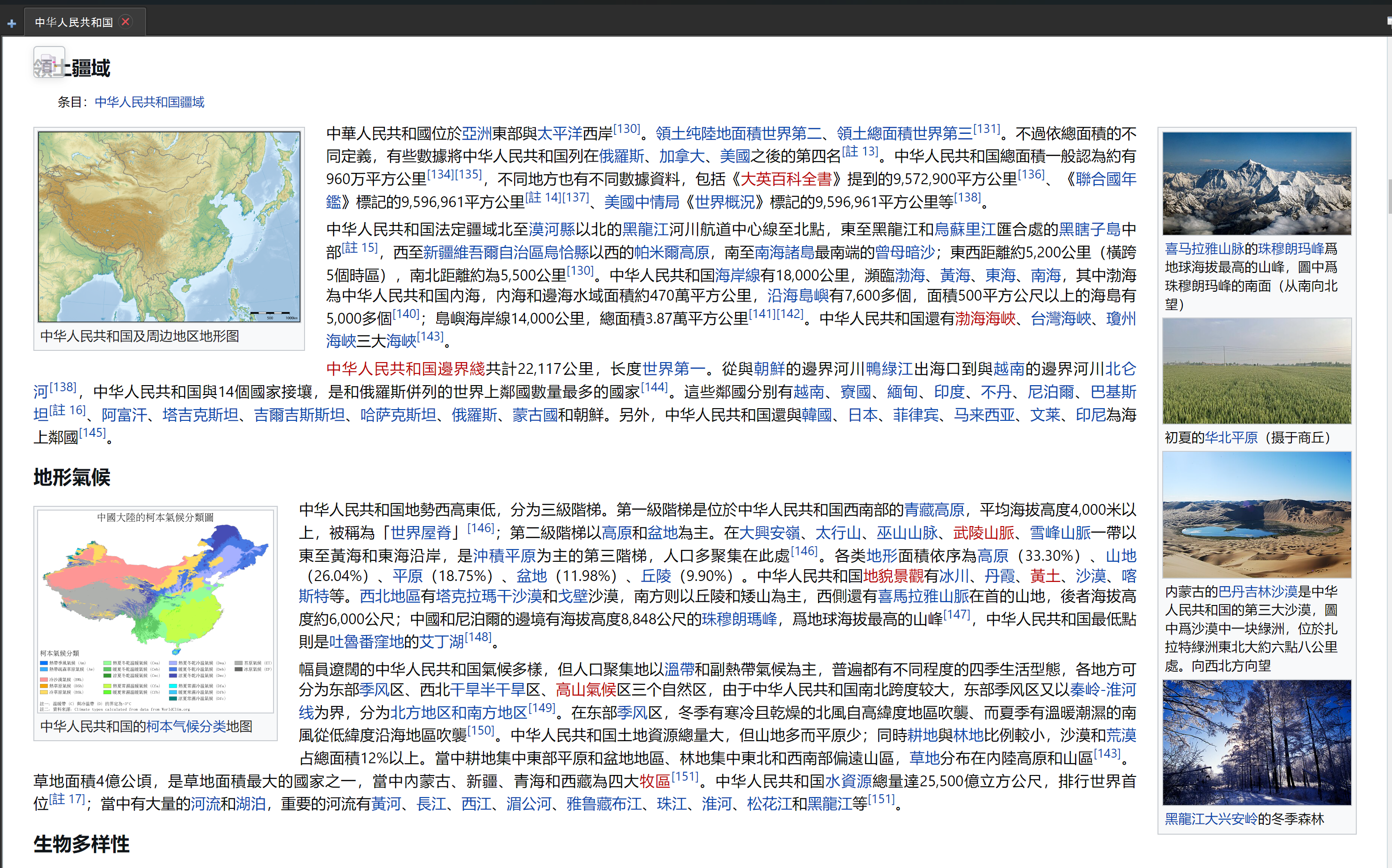1392x868 pixels.
Task: Close the 中华人民共和国 tab
Action: [125, 22]
